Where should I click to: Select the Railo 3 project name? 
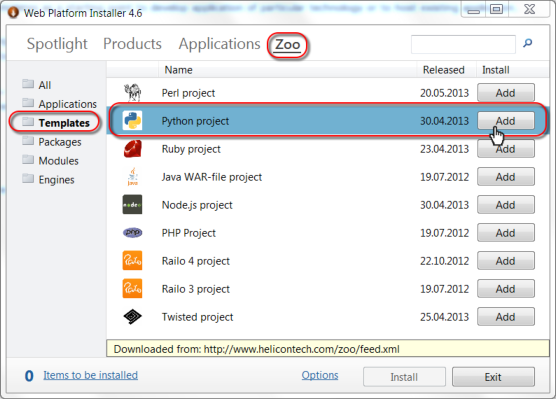(196, 289)
